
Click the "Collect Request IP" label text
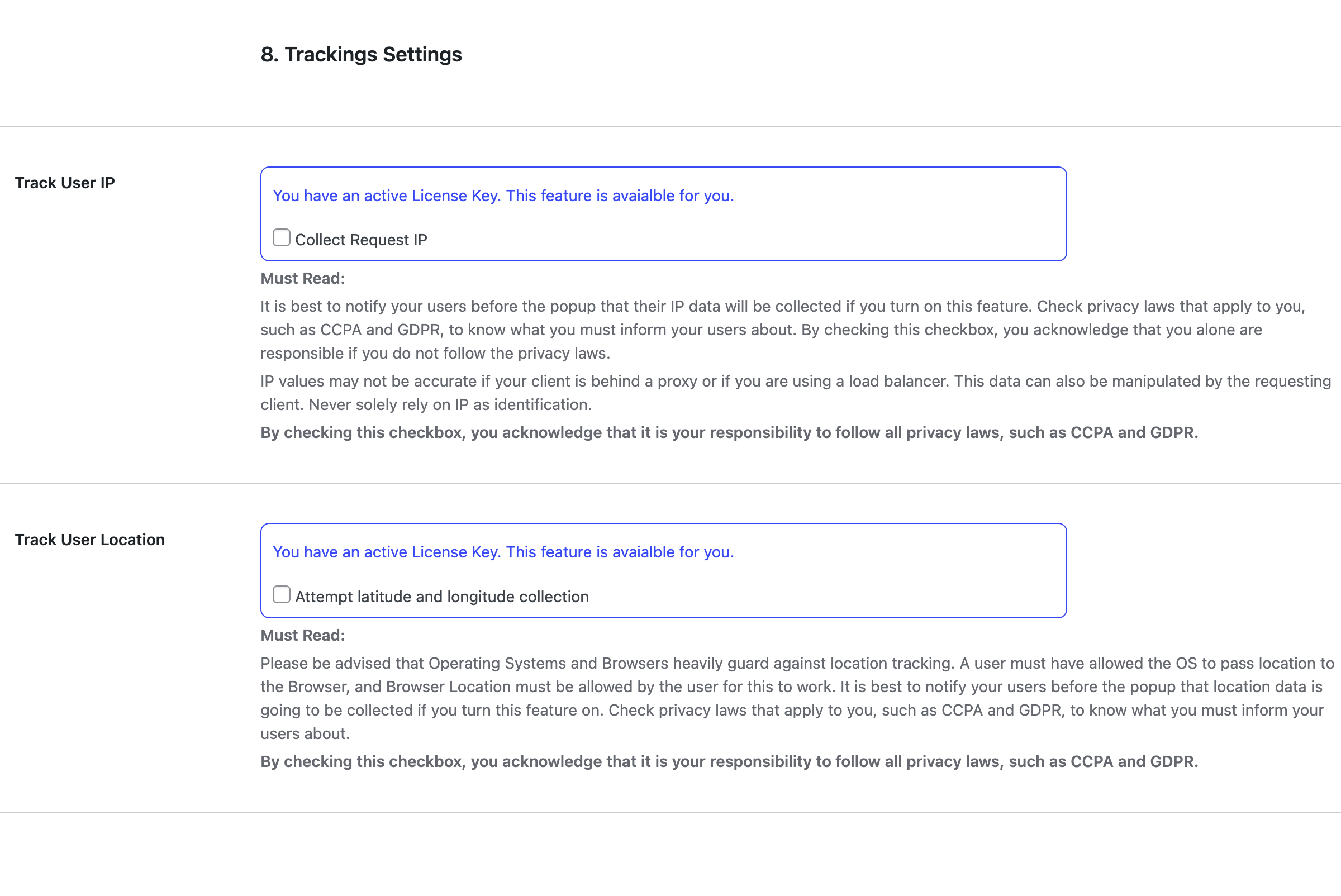coord(361,240)
